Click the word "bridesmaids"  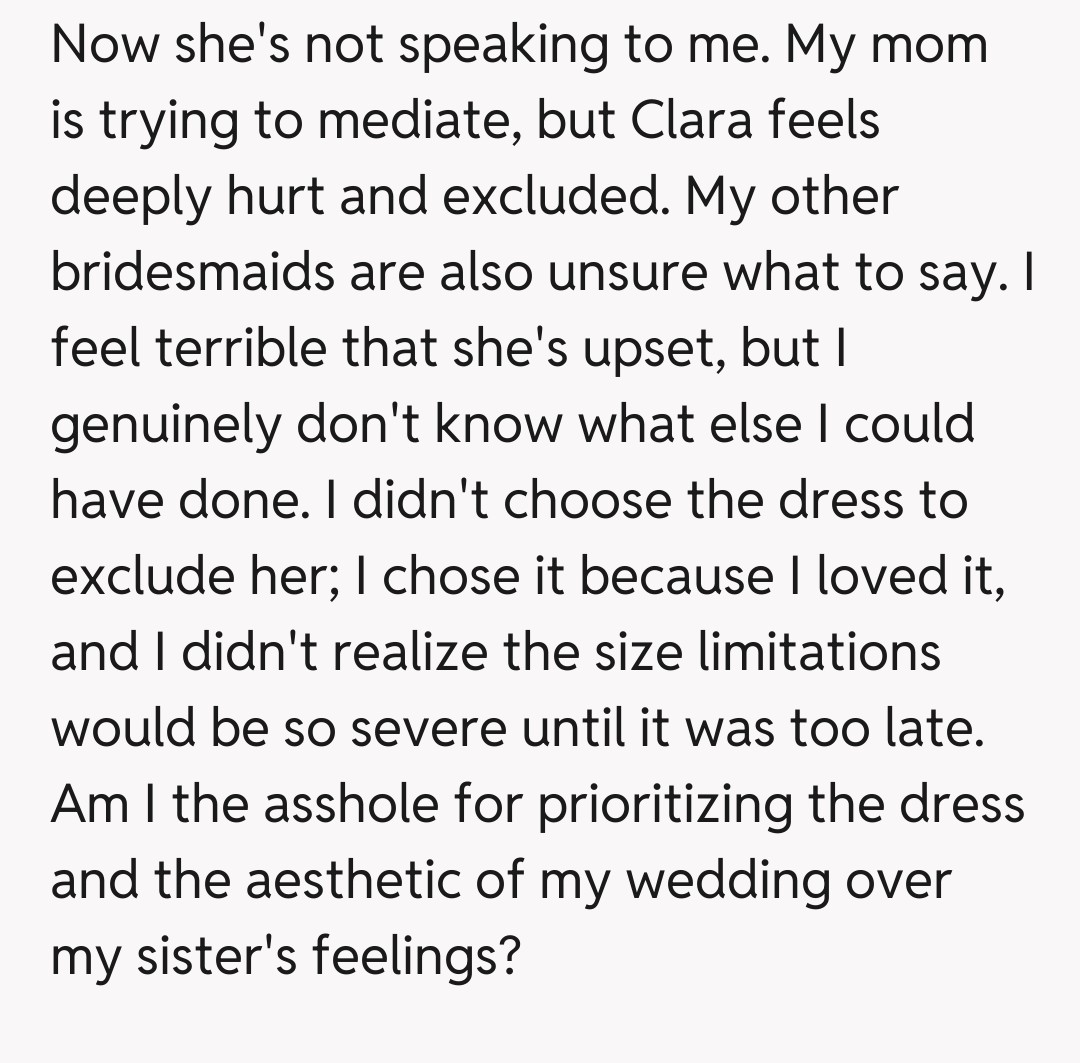click(191, 274)
